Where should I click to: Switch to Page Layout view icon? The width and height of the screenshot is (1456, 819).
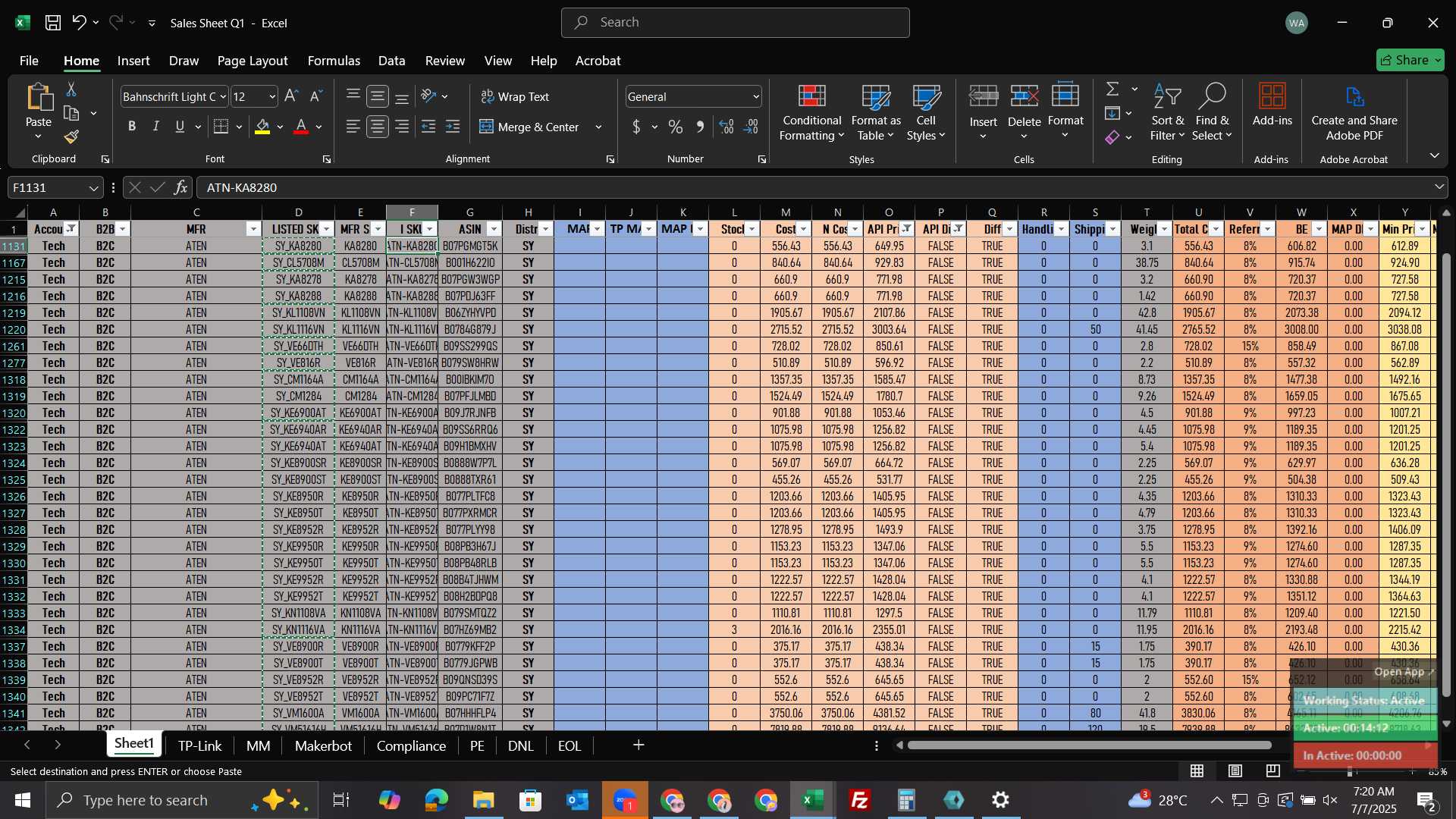1235,771
